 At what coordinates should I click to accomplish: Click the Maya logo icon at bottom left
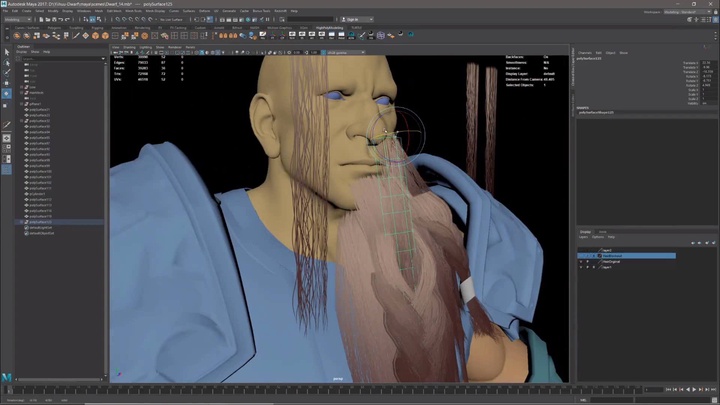[7, 376]
